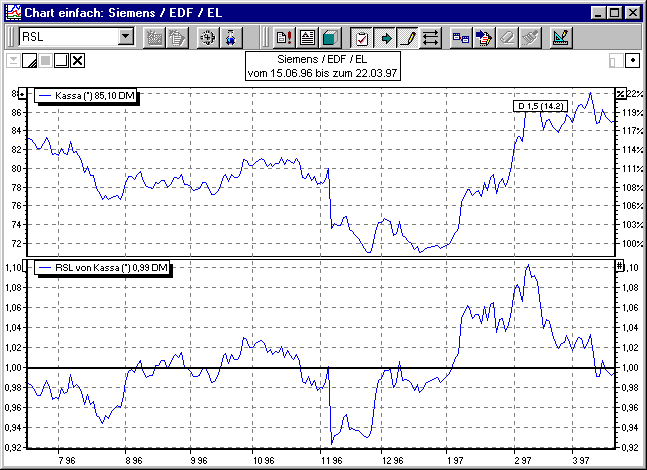Open the RSL indicator dropdown
This screenshot has width=647, height=470.
(125, 38)
